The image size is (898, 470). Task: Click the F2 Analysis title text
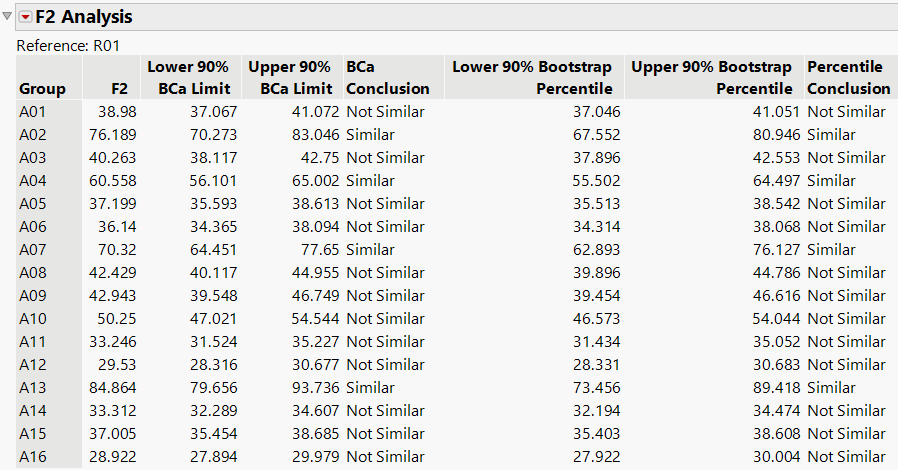[x=84, y=17]
